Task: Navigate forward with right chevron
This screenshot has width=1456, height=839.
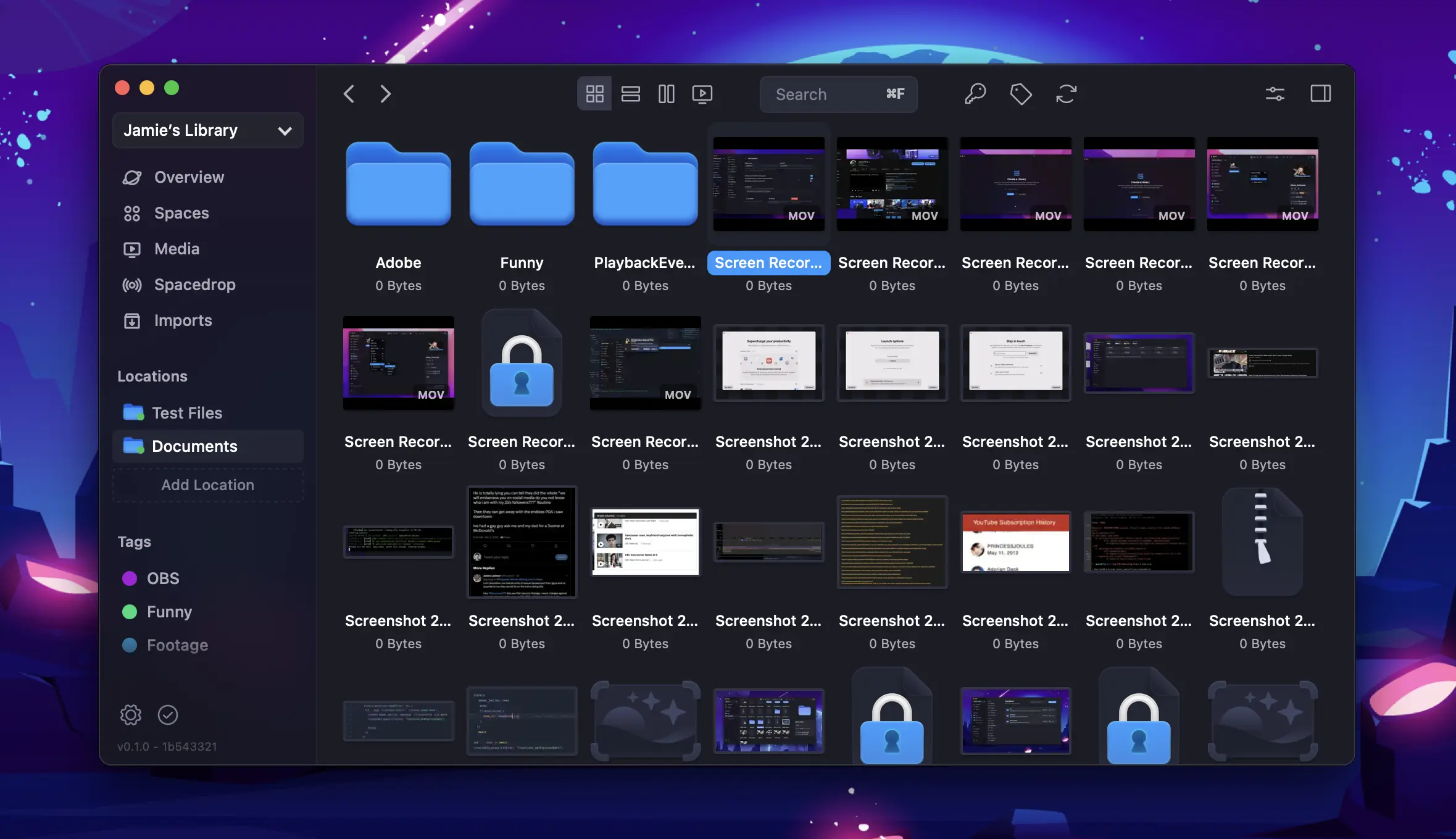Action: coord(386,94)
